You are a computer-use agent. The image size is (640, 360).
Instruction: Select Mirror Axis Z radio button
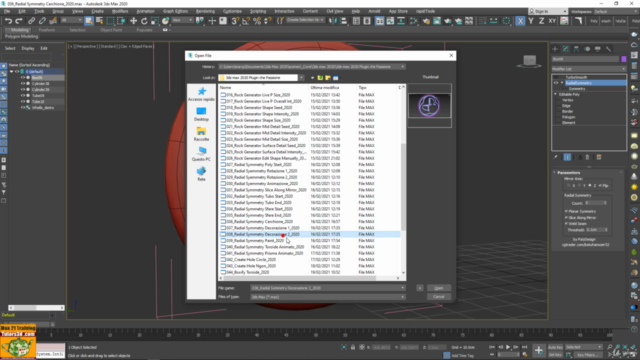(590, 185)
